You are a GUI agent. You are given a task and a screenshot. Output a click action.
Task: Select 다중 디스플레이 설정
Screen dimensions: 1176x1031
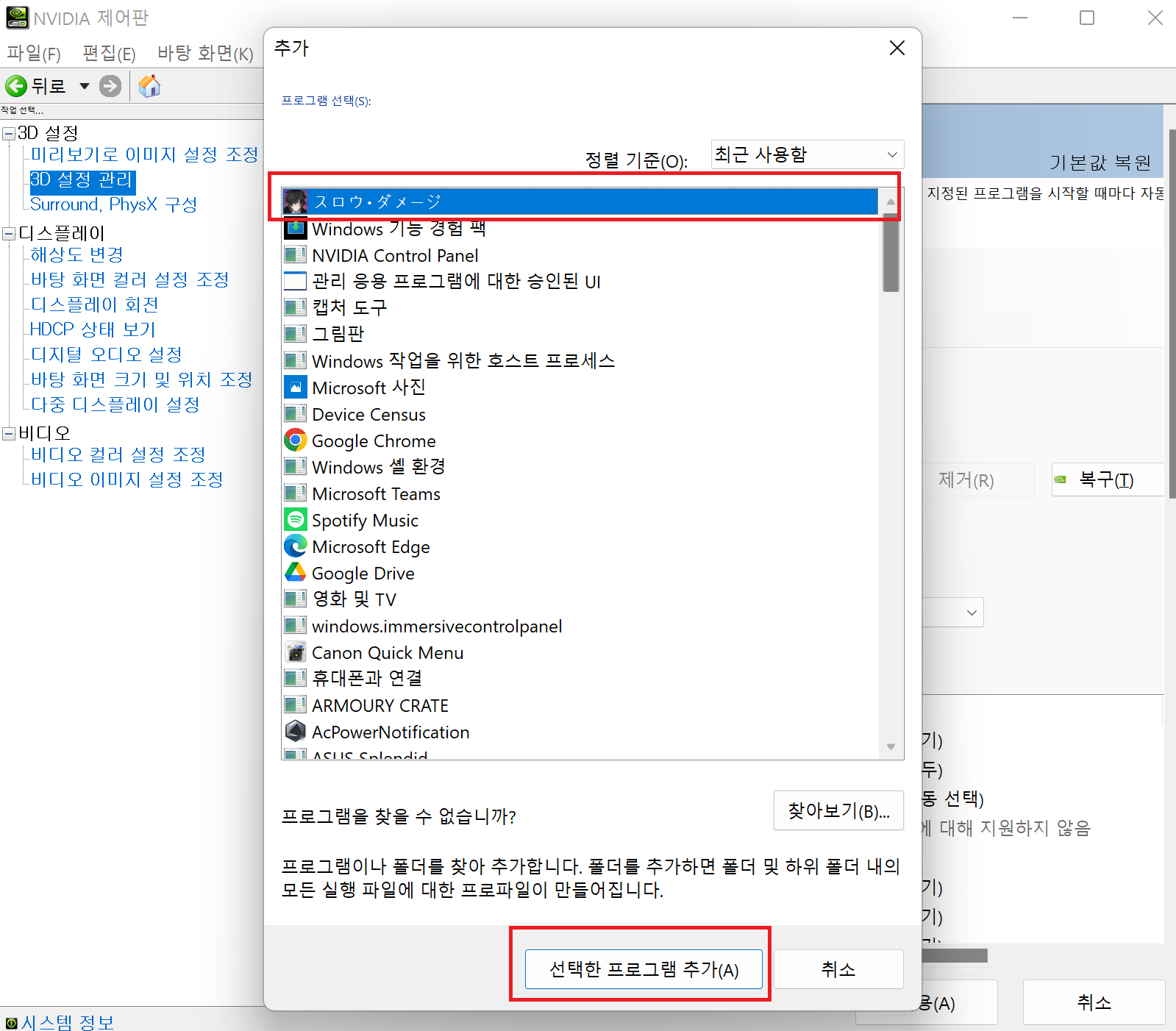(115, 404)
